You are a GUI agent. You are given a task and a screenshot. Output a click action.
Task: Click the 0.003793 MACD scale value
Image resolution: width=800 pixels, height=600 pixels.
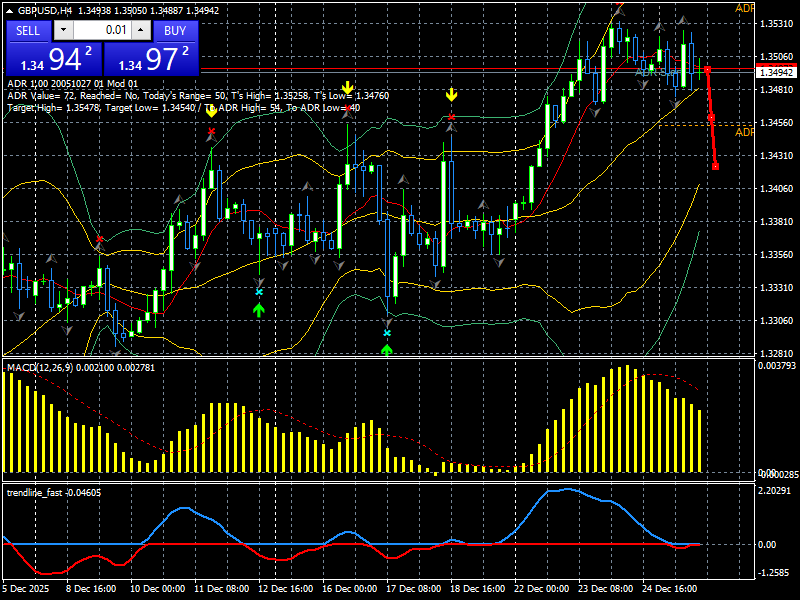click(777, 365)
